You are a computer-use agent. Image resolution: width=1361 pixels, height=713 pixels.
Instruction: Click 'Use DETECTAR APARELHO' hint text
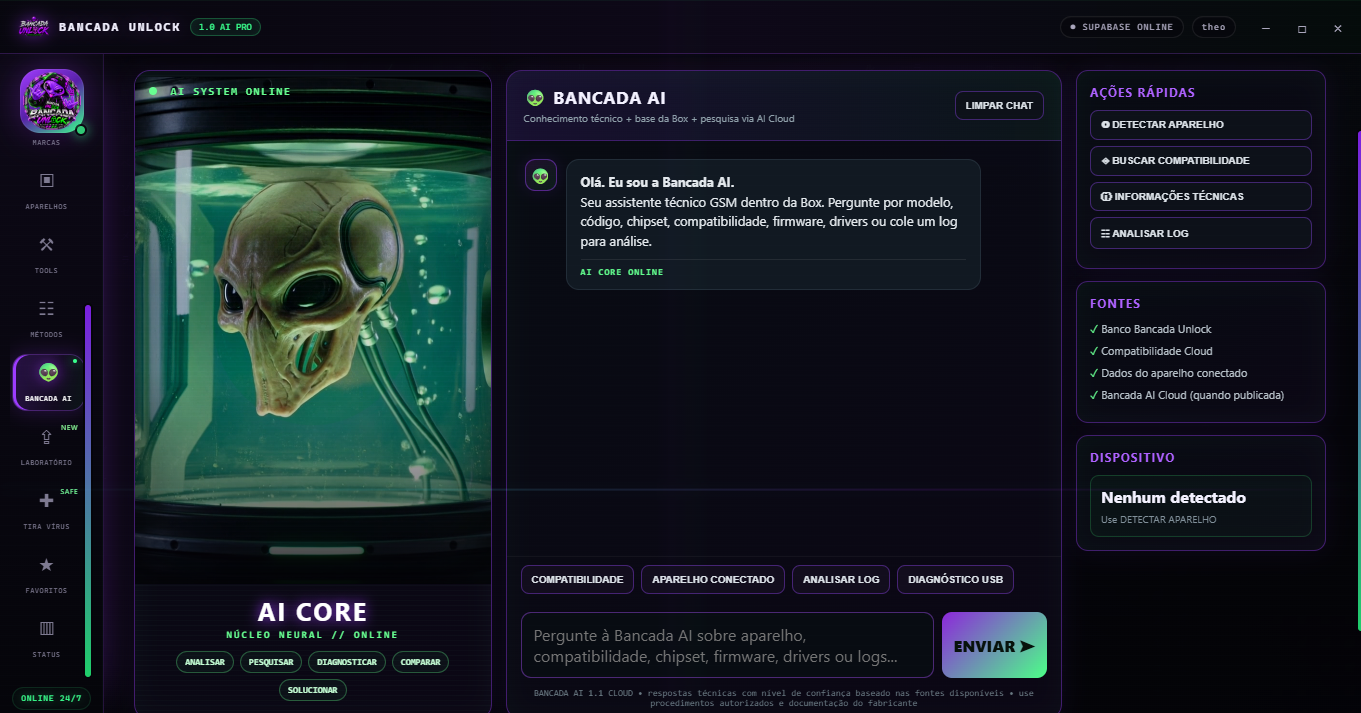pos(1158,519)
